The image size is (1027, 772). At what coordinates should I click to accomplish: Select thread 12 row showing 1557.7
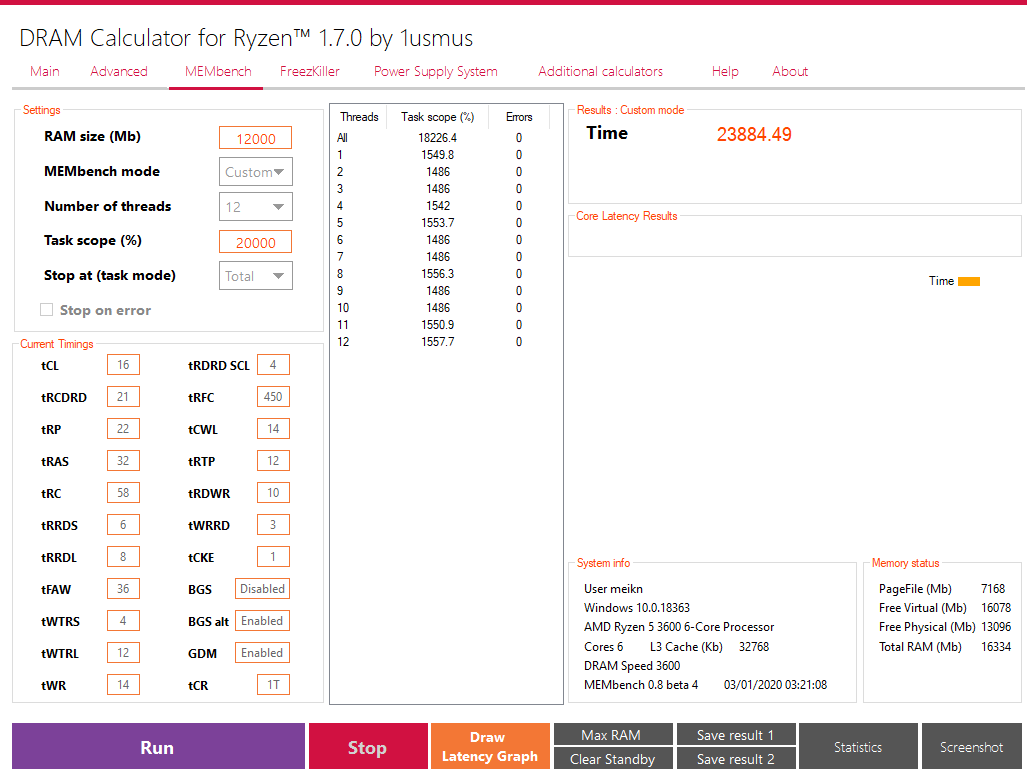[x=441, y=342]
